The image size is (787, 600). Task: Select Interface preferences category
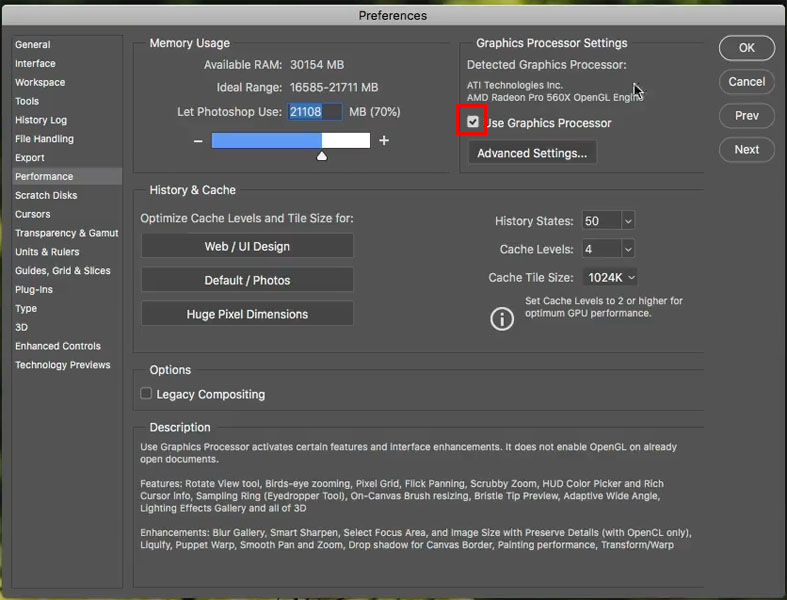click(x=35, y=63)
